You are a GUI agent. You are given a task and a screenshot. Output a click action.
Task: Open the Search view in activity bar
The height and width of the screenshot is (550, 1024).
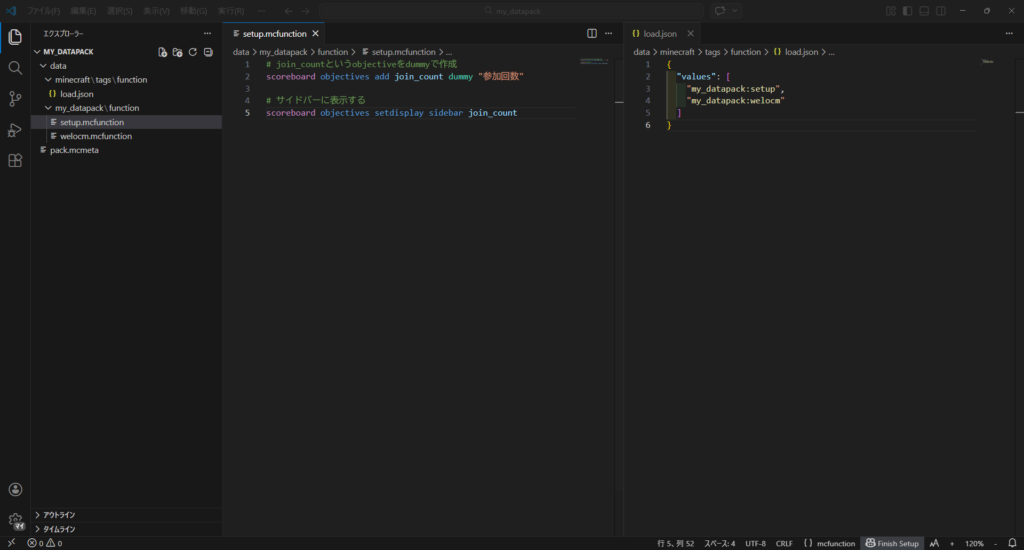[15, 68]
